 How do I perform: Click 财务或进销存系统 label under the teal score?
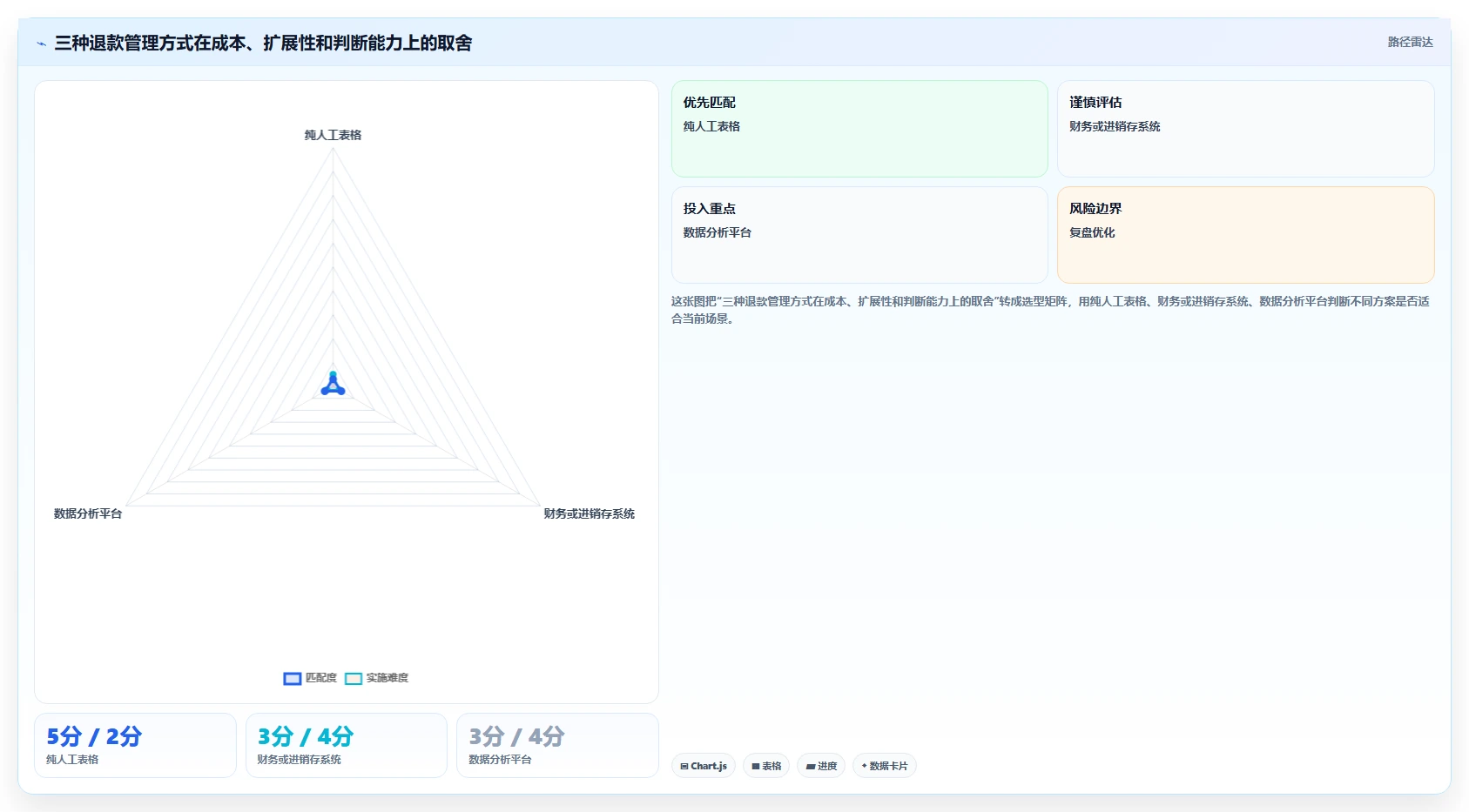click(300, 760)
